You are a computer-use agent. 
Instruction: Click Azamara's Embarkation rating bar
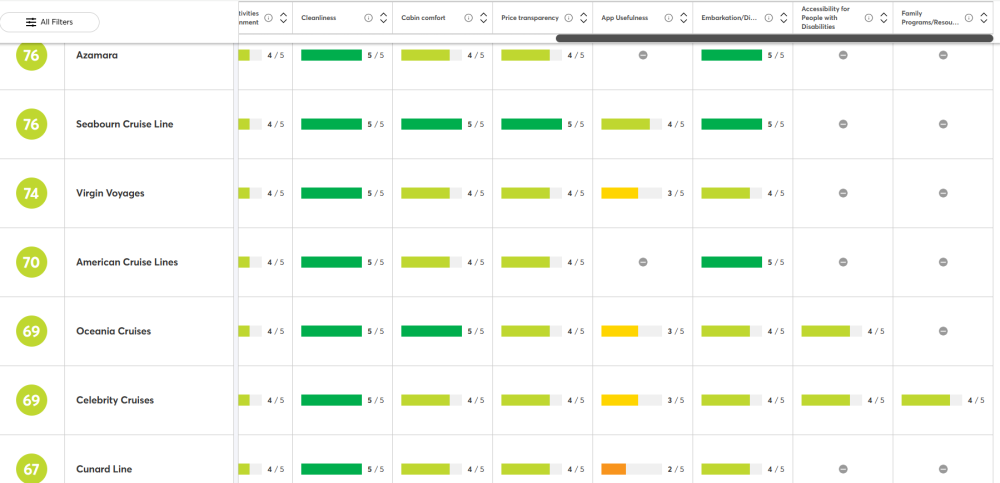click(732, 56)
